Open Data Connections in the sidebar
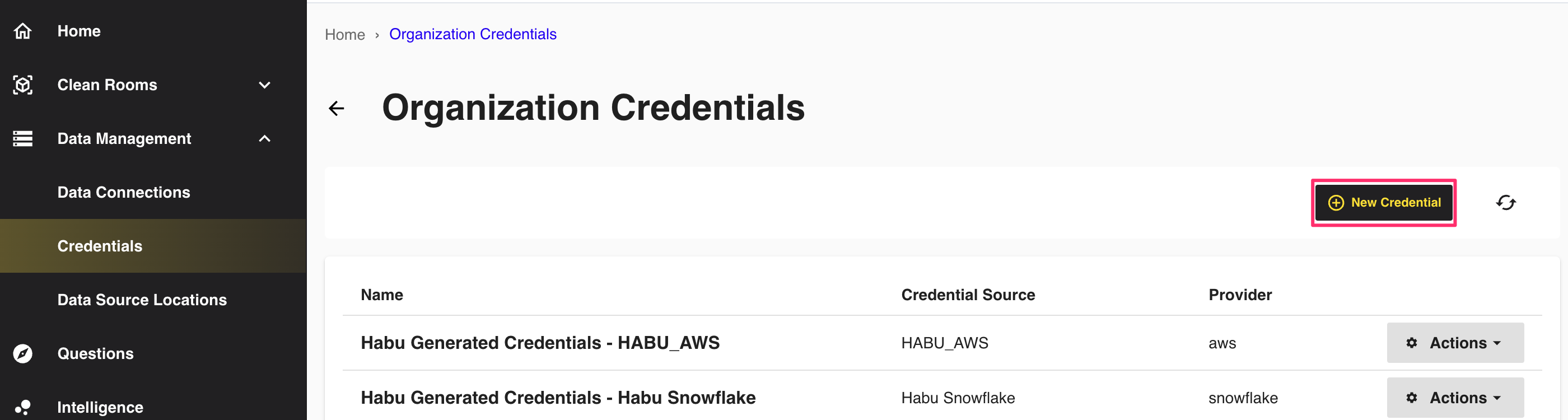This screenshot has width=1568, height=420. (x=124, y=192)
